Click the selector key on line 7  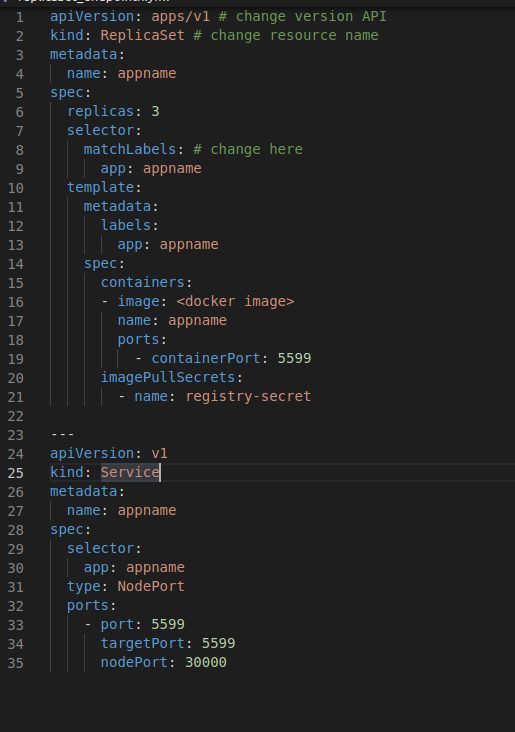pyautogui.click(x=100, y=130)
